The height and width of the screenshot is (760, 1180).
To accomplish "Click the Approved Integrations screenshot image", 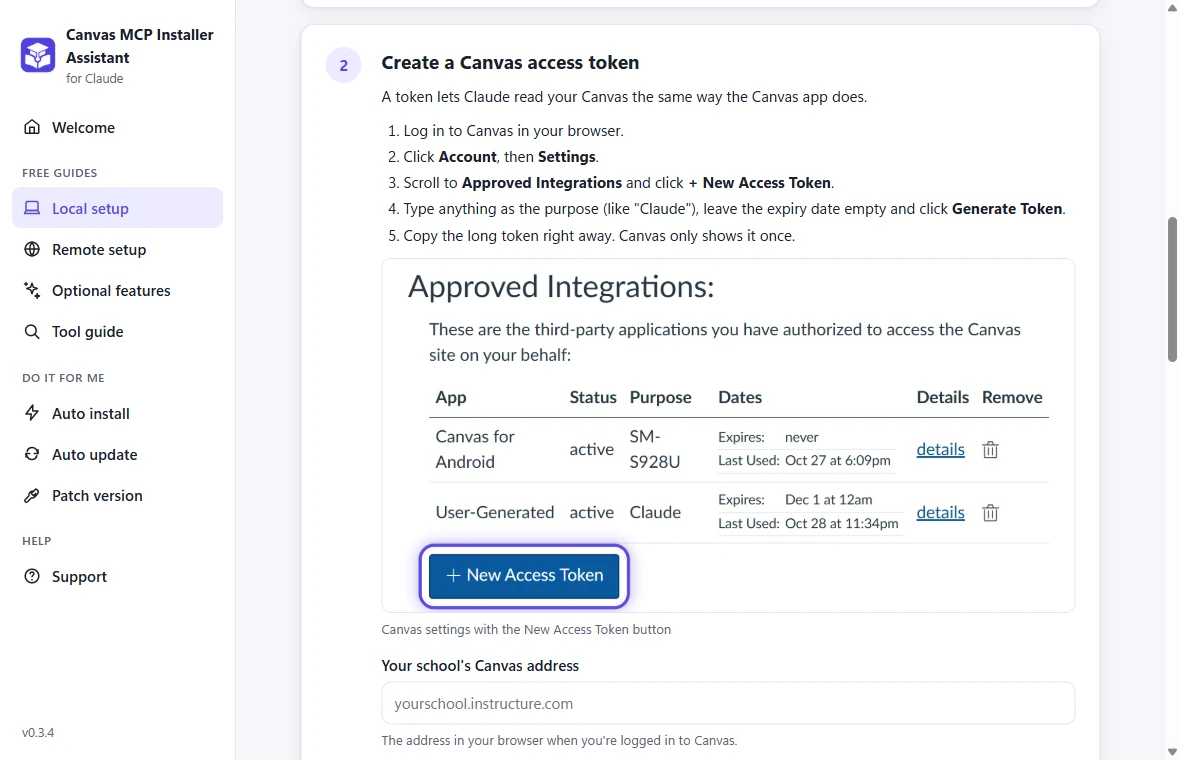I will (728, 436).
